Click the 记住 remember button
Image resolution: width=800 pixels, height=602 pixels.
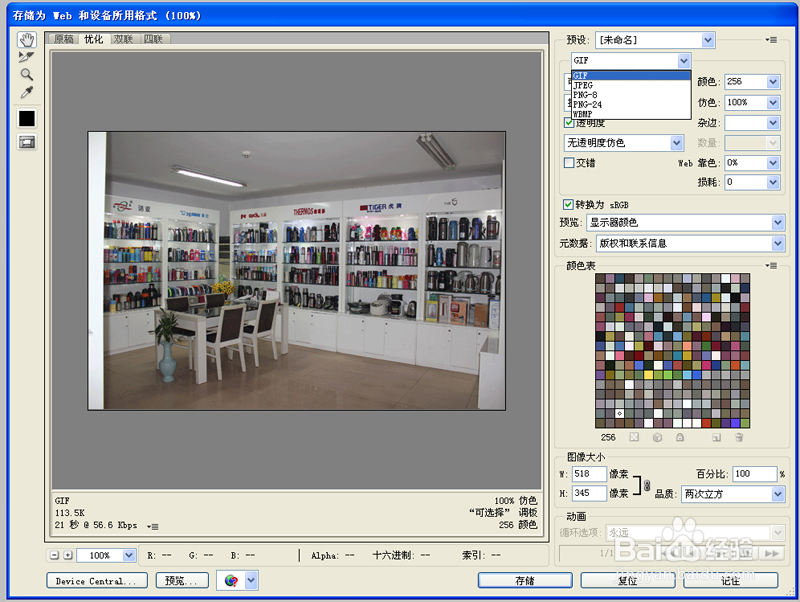[731, 581]
